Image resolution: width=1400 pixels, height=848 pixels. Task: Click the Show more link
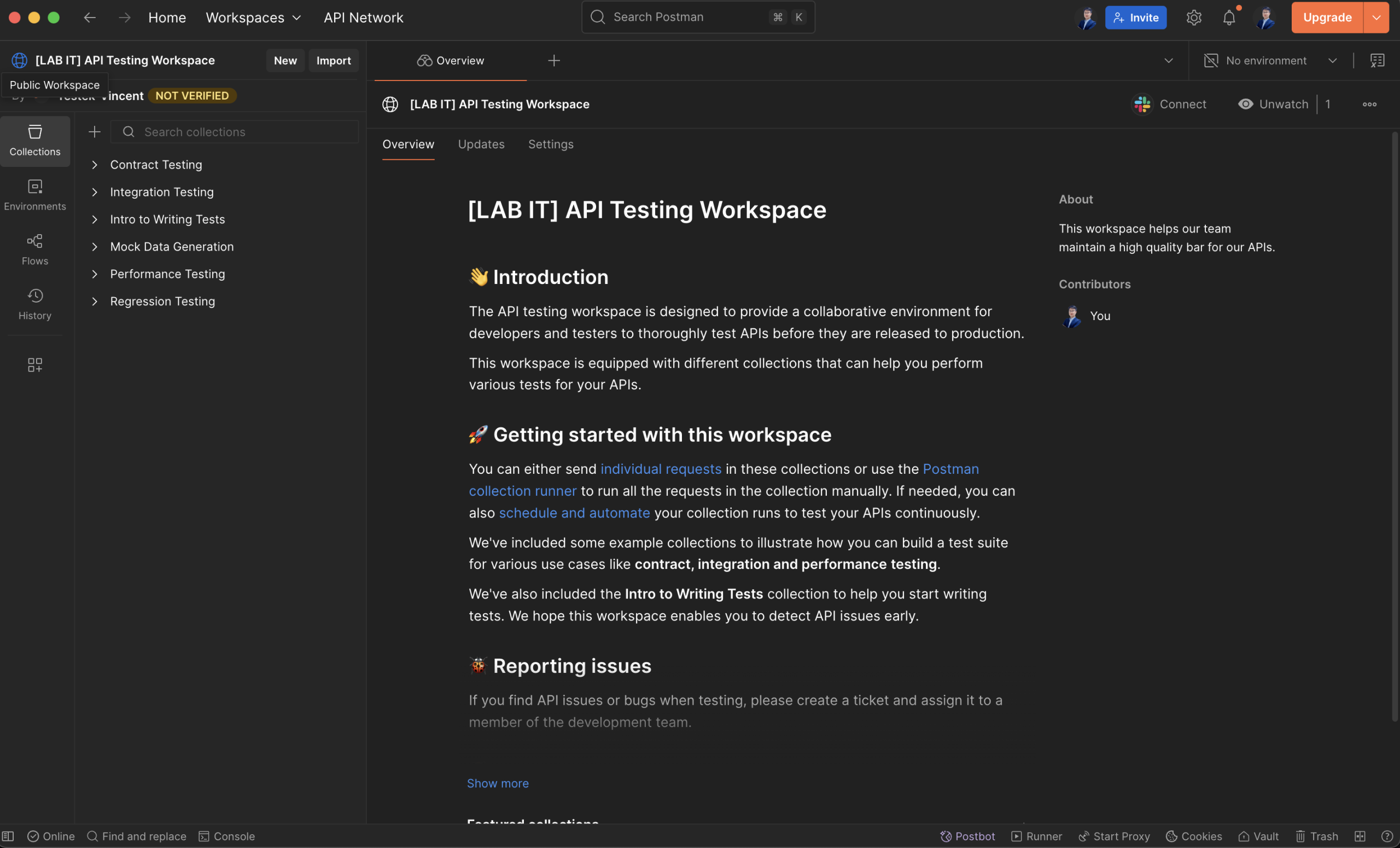pyautogui.click(x=497, y=783)
